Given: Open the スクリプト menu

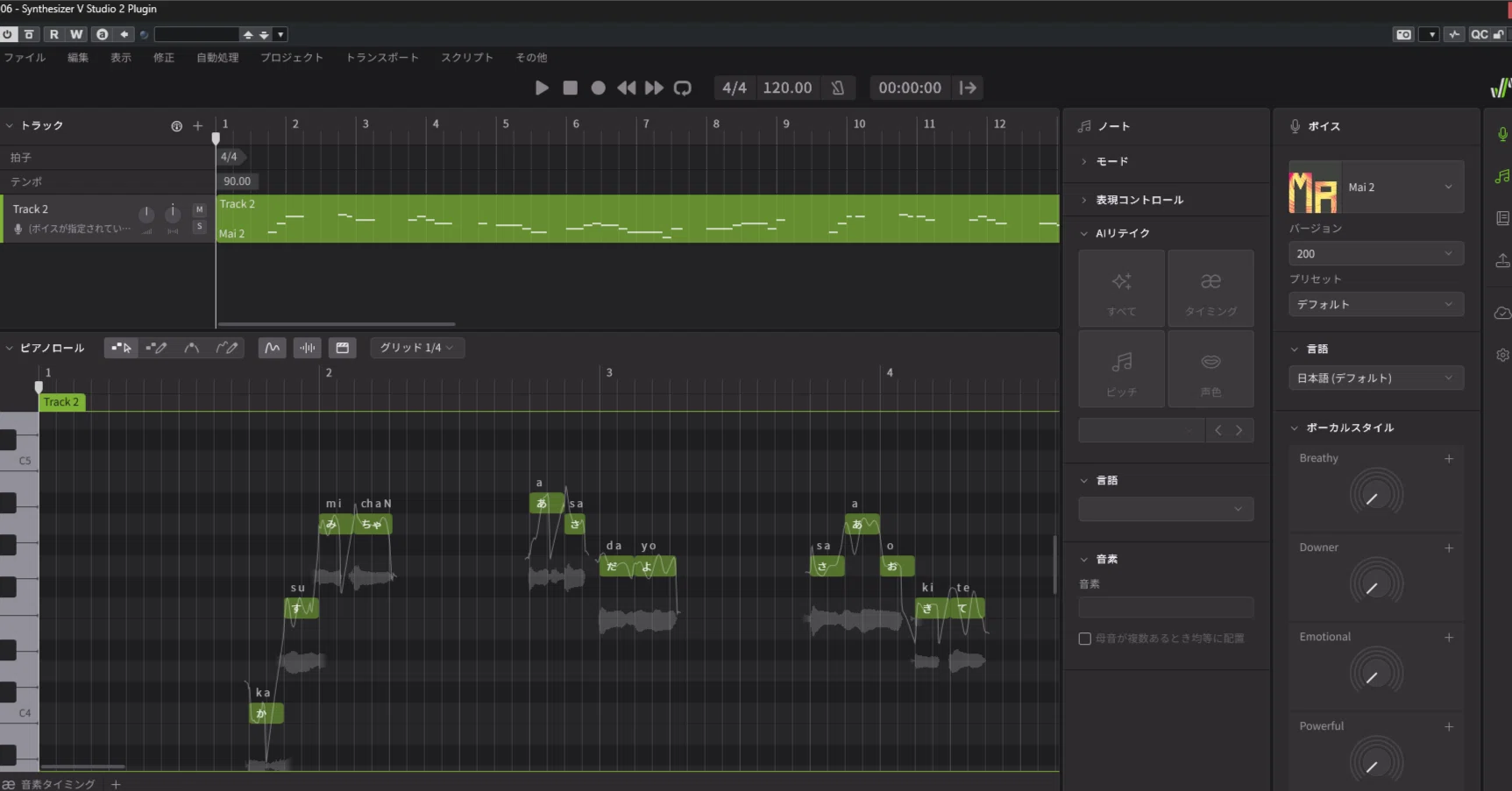Looking at the screenshot, I should pos(467,58).
